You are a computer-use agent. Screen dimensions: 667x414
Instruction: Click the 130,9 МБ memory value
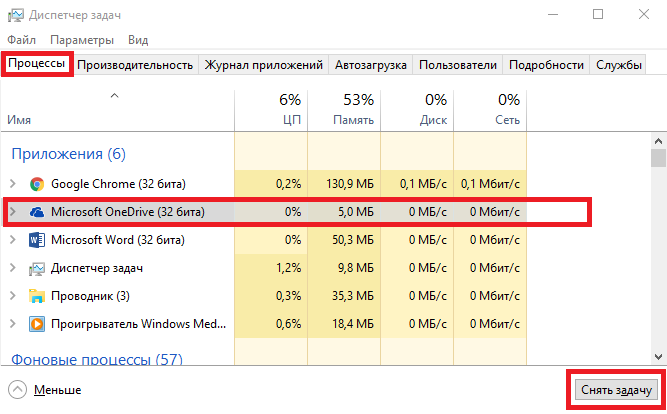tap(350, 184)
